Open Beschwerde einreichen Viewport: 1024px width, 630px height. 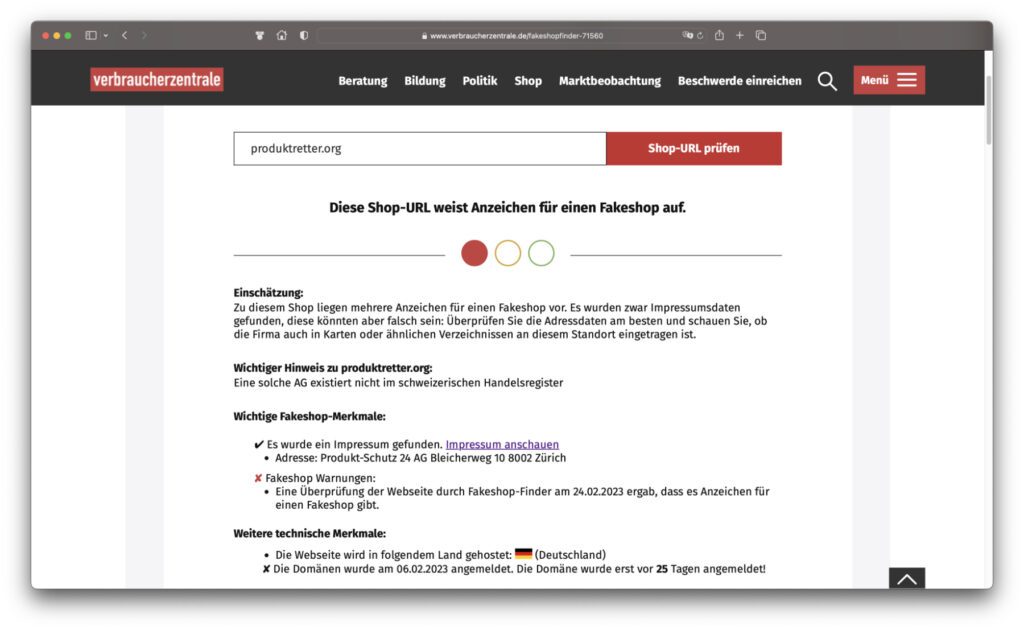pyautogui.click(x=738, y=81)
